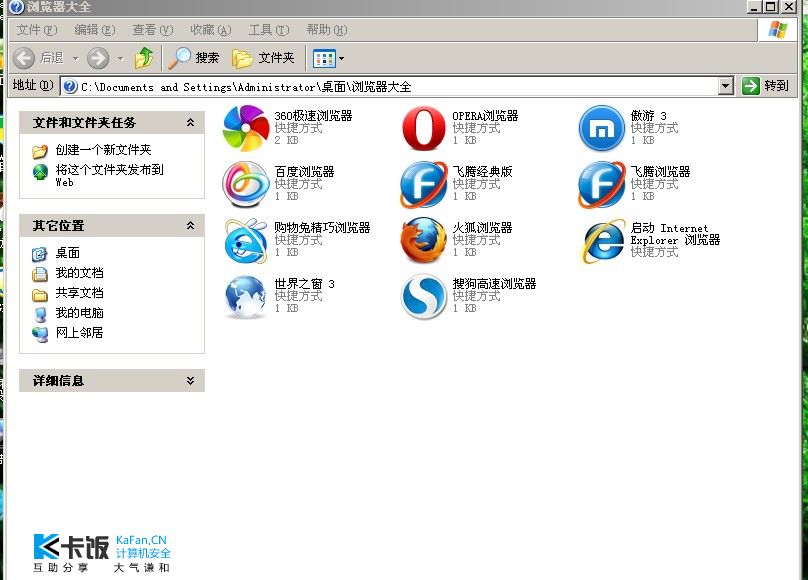The image size is (808, 580).
Task: Click the views icon in toolbar
Action: click(x=324, y=59)
